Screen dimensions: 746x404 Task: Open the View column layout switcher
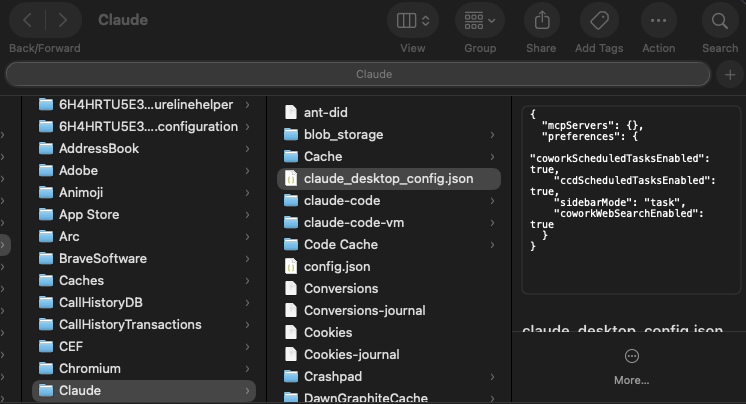(412, 20)
